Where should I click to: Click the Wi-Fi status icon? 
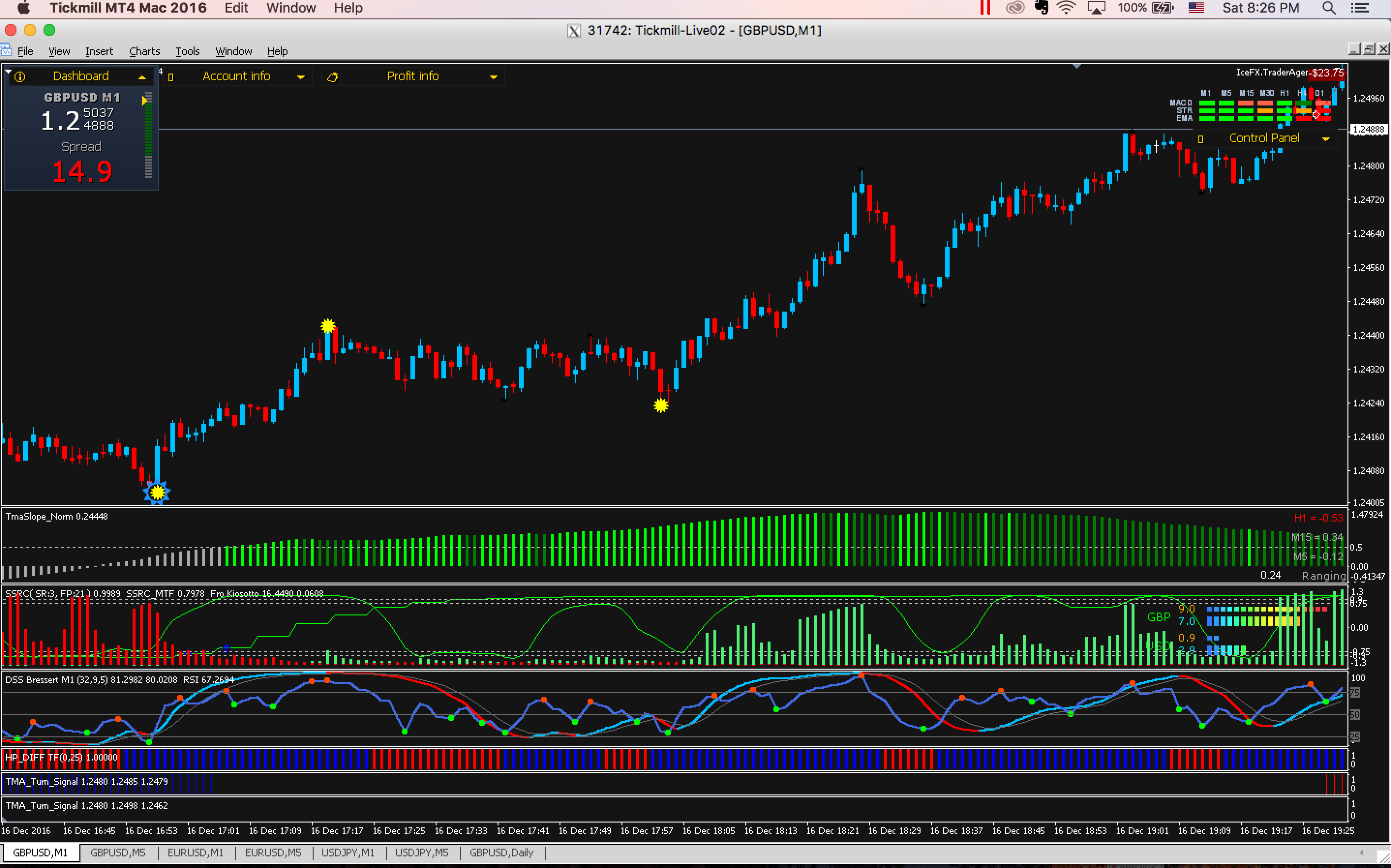pos(1067,8)
